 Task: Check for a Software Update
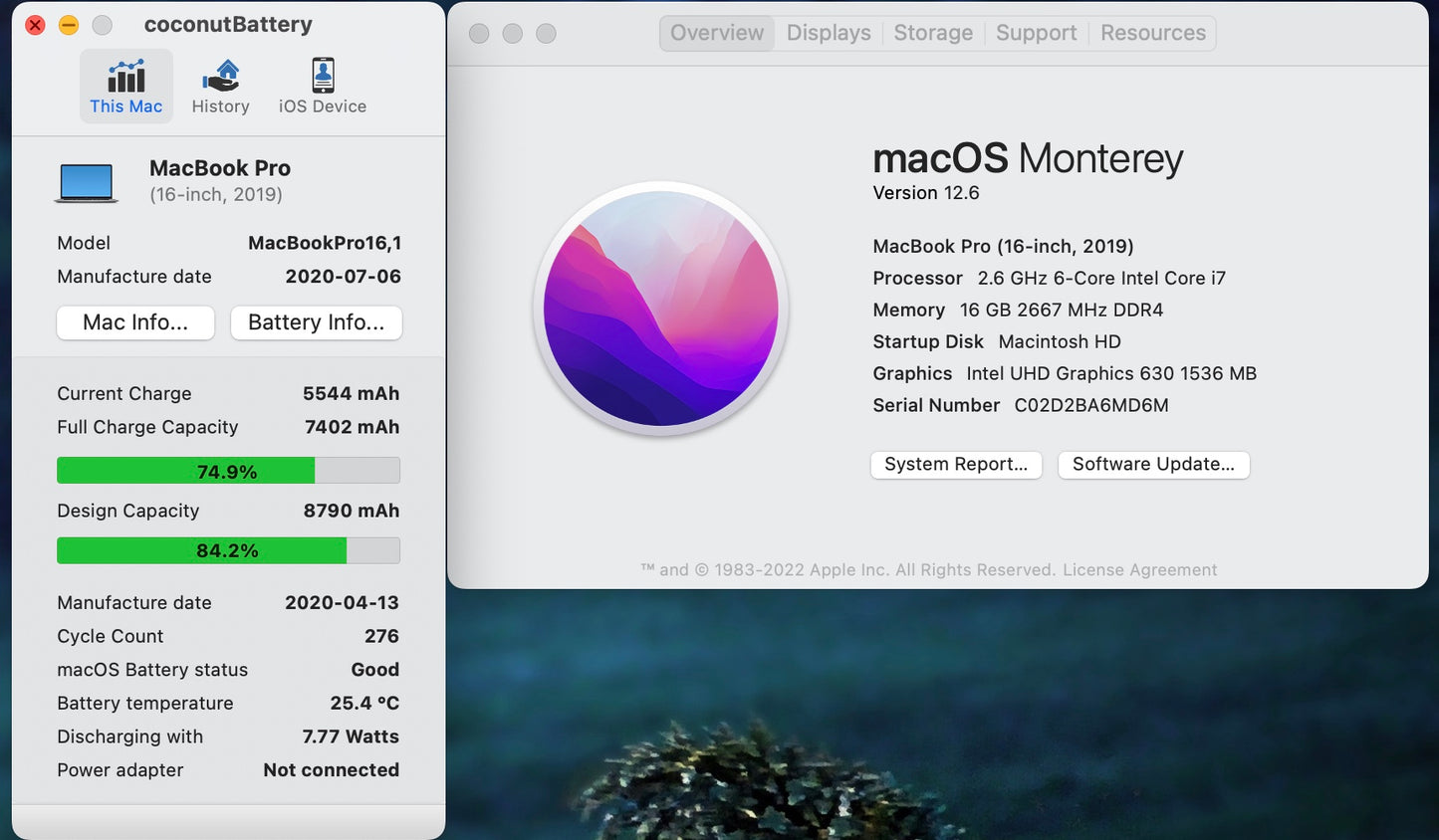pos(1152,464)
